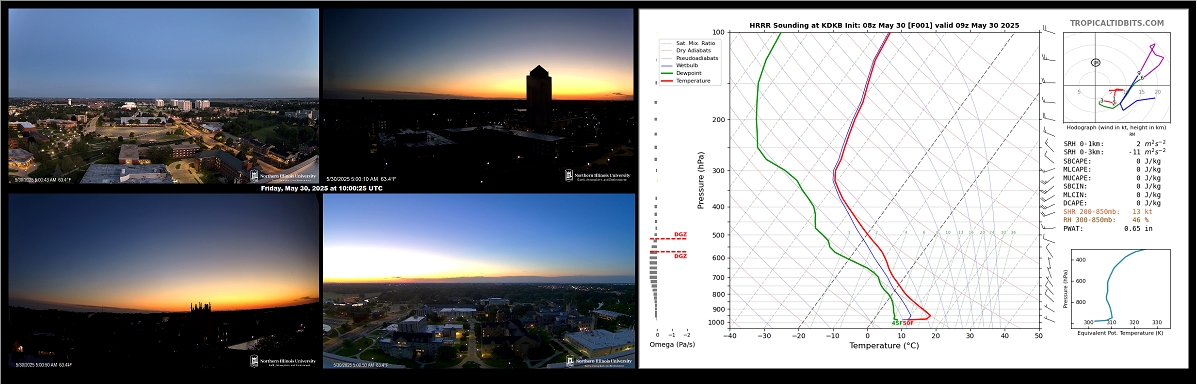Click the NIU logo in top-left webcam
This screenshot has height=385, width=1197.
[282, 176]
